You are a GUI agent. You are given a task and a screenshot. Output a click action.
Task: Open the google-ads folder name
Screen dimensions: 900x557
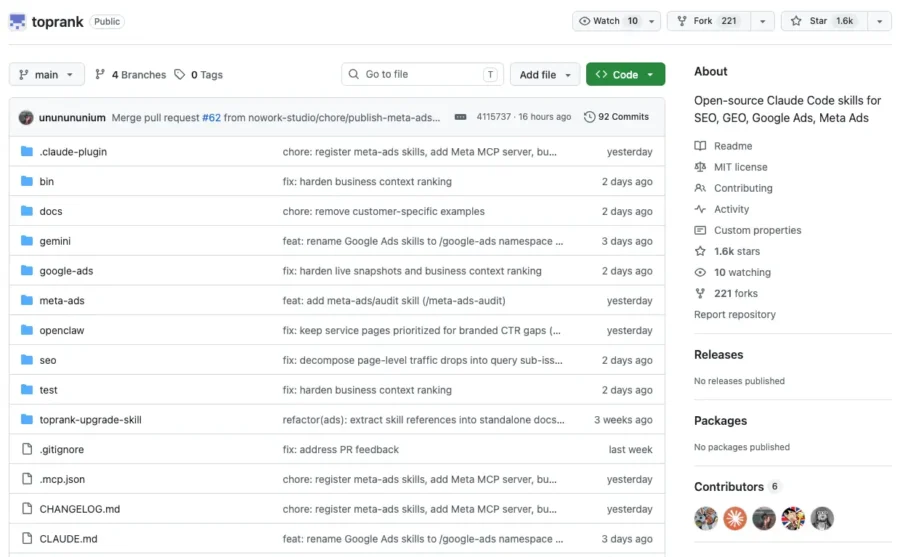[66, 271]
